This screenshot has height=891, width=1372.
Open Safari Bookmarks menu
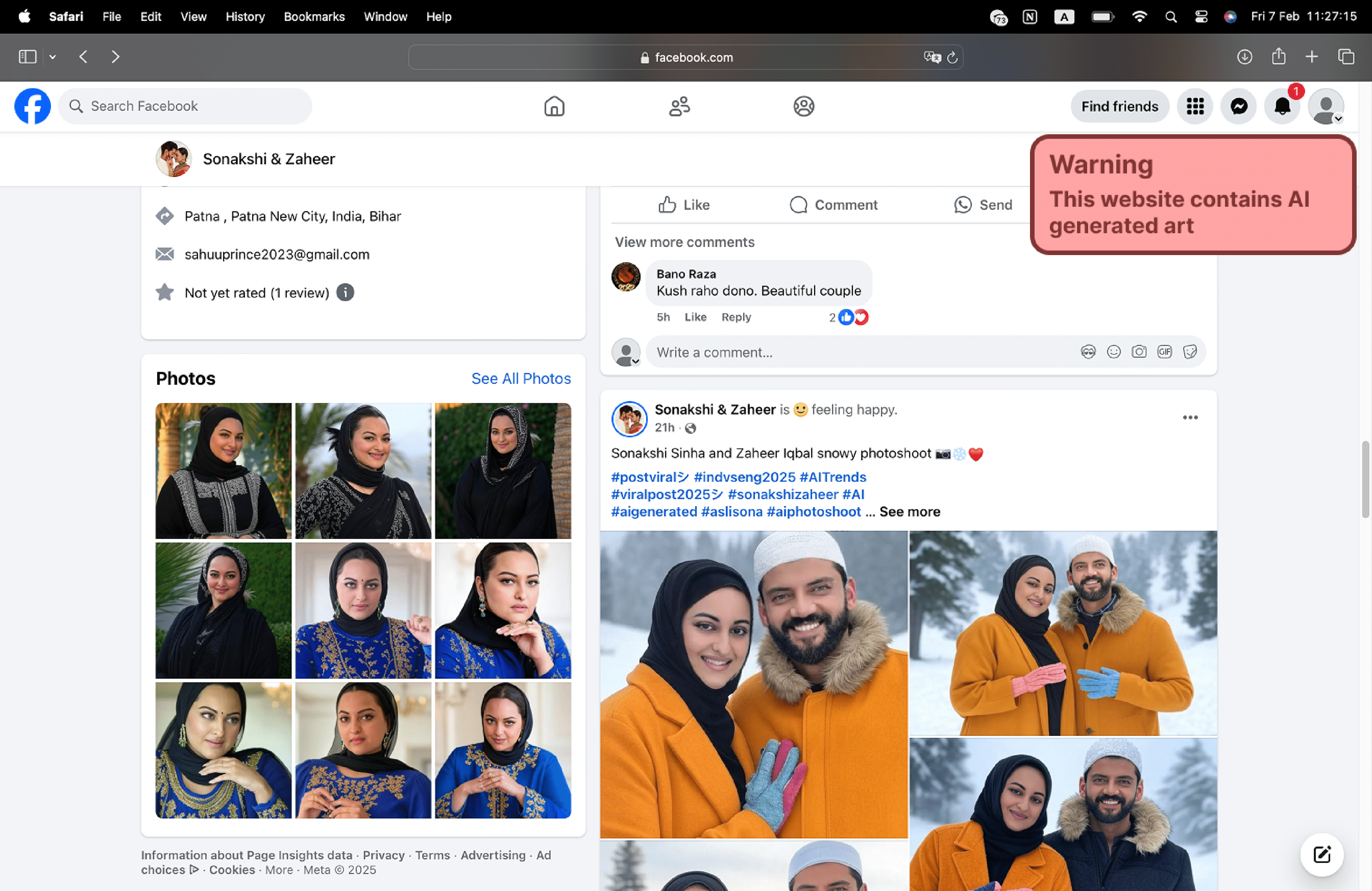314,17
